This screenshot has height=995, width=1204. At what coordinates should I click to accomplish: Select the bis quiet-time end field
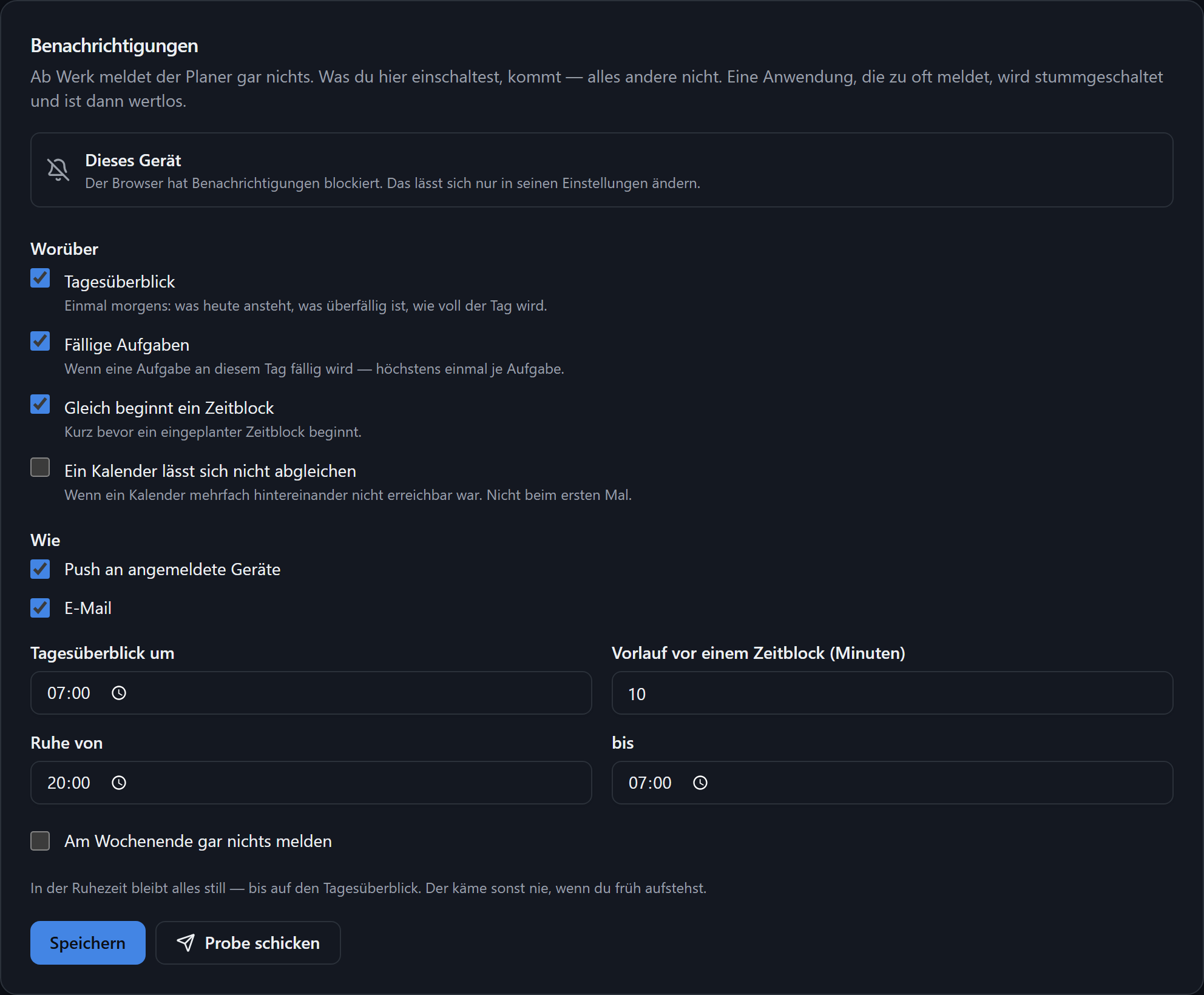[x=893, y=783]
